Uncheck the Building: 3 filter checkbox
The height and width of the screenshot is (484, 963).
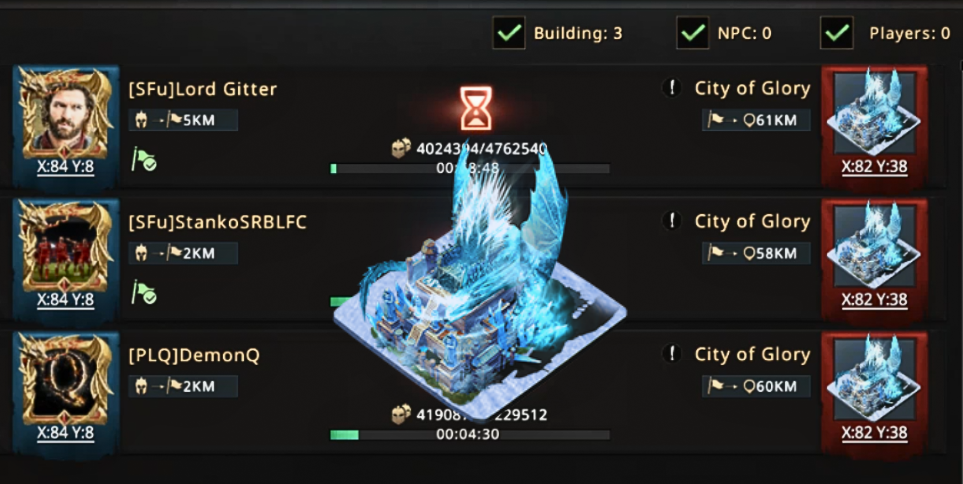click(x=509, y=33)
